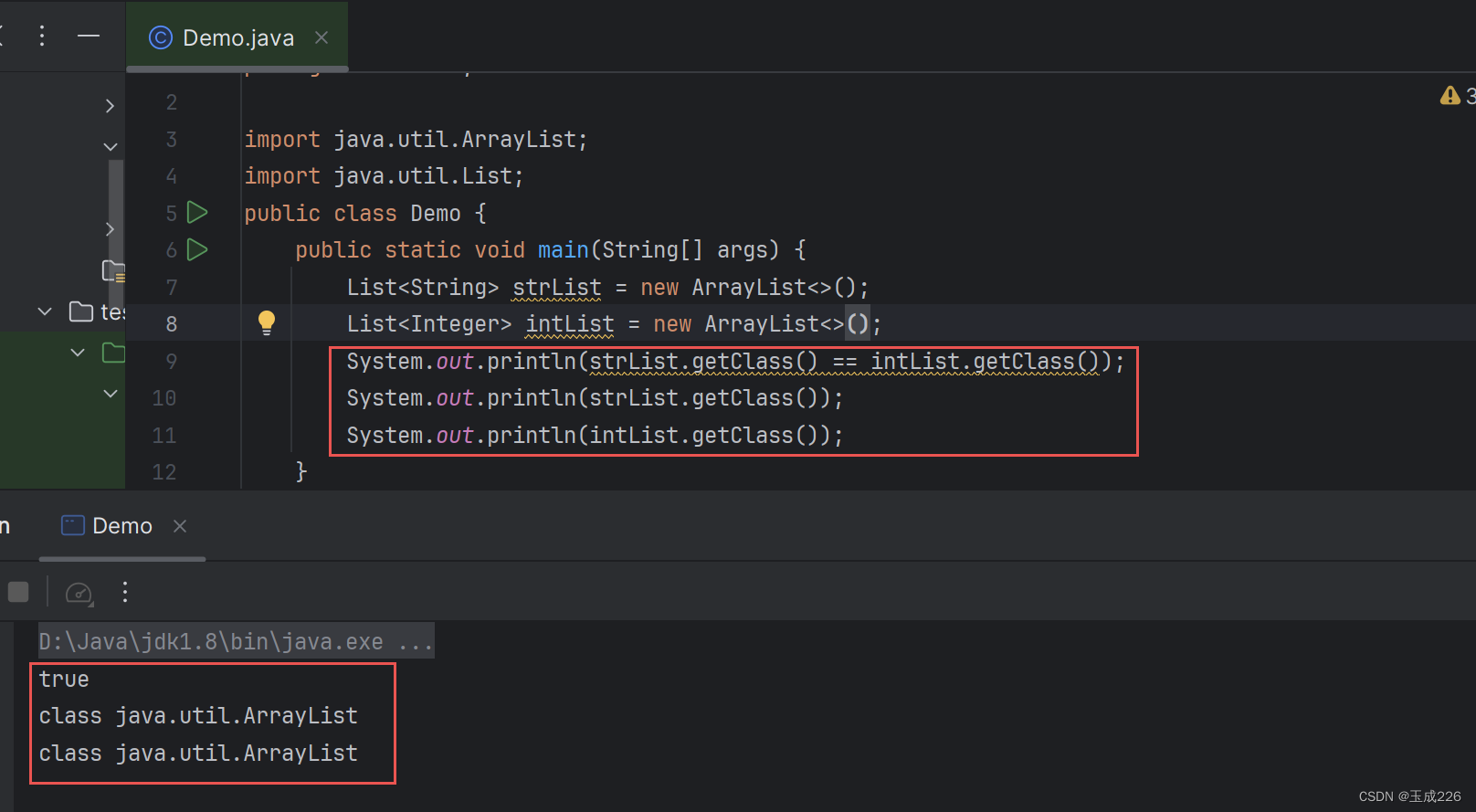Click the folder icon beside 'te' tree item

tap(81, 311)
